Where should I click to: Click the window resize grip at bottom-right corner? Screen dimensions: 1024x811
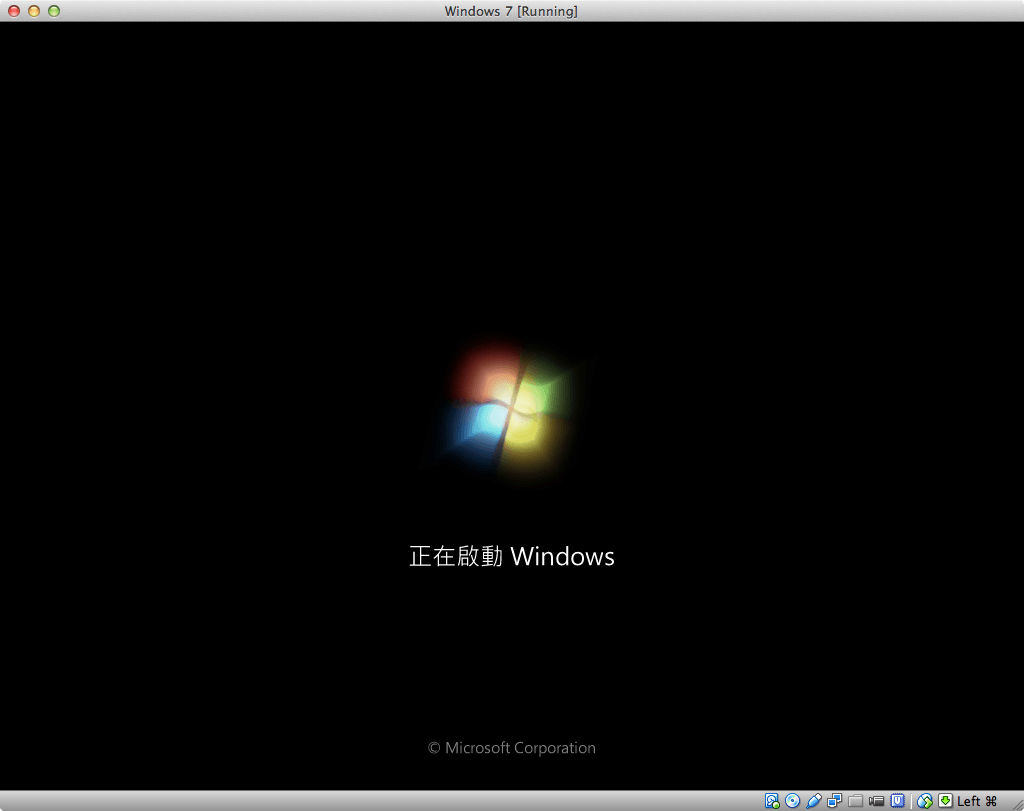[x=1018, y=805]
